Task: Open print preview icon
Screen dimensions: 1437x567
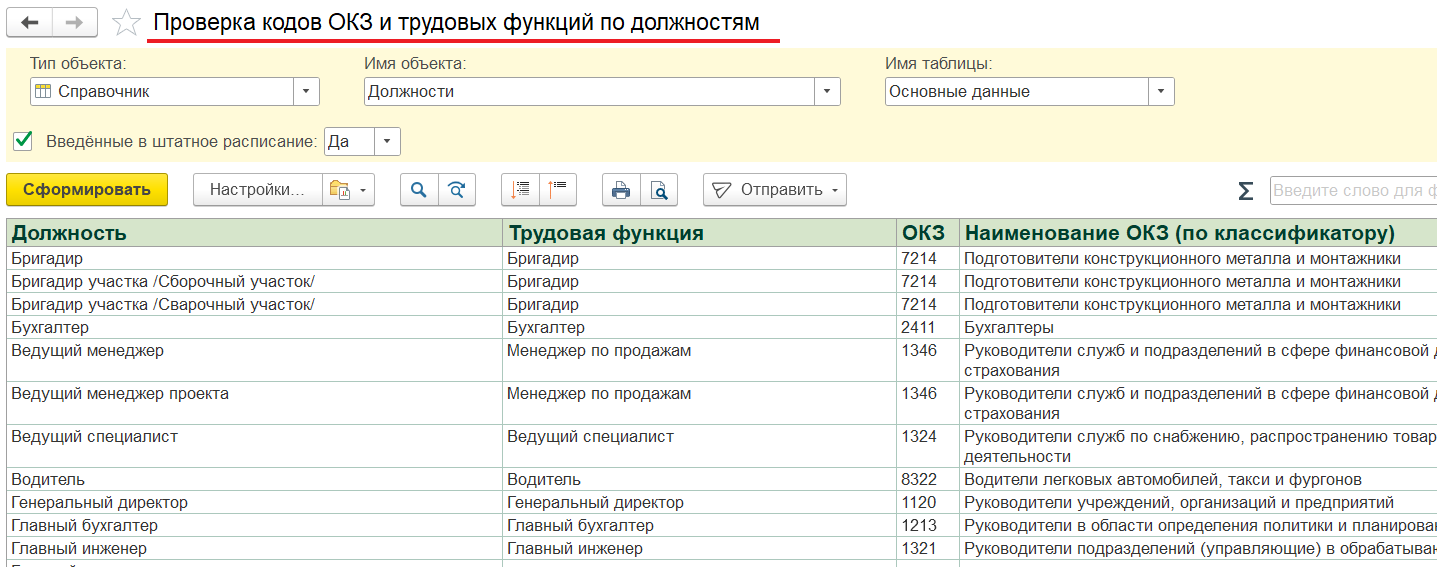Action: coord(659,190)
